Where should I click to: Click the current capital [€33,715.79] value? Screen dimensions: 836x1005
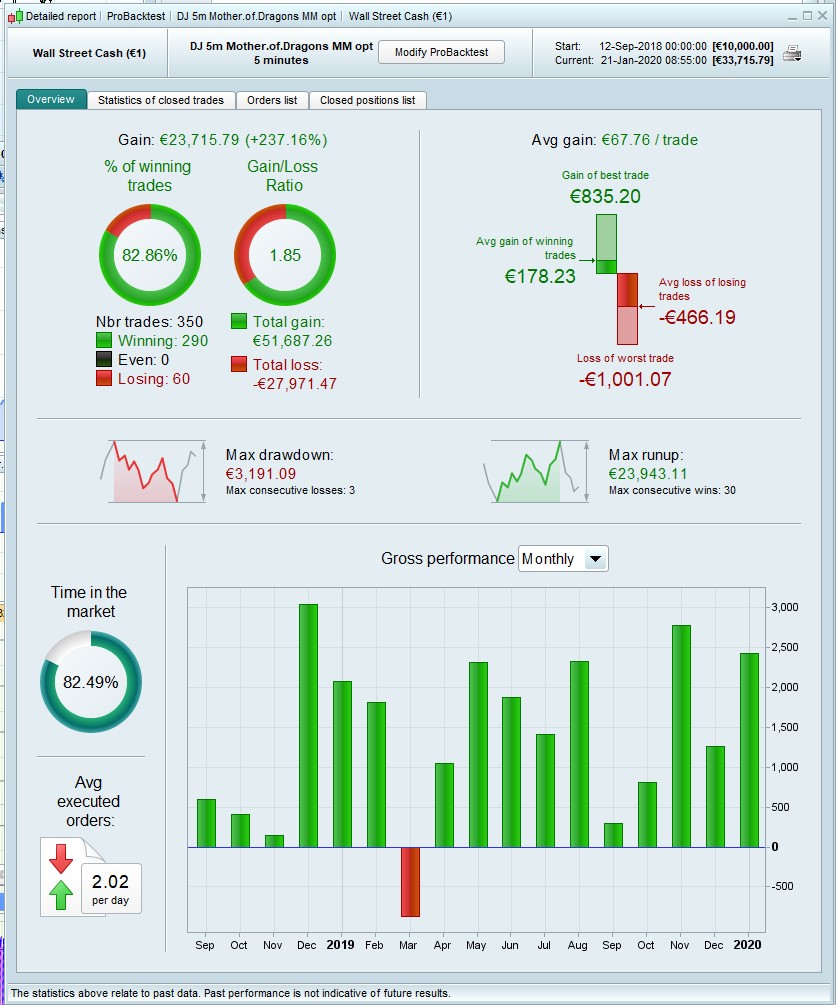[743, 60]
